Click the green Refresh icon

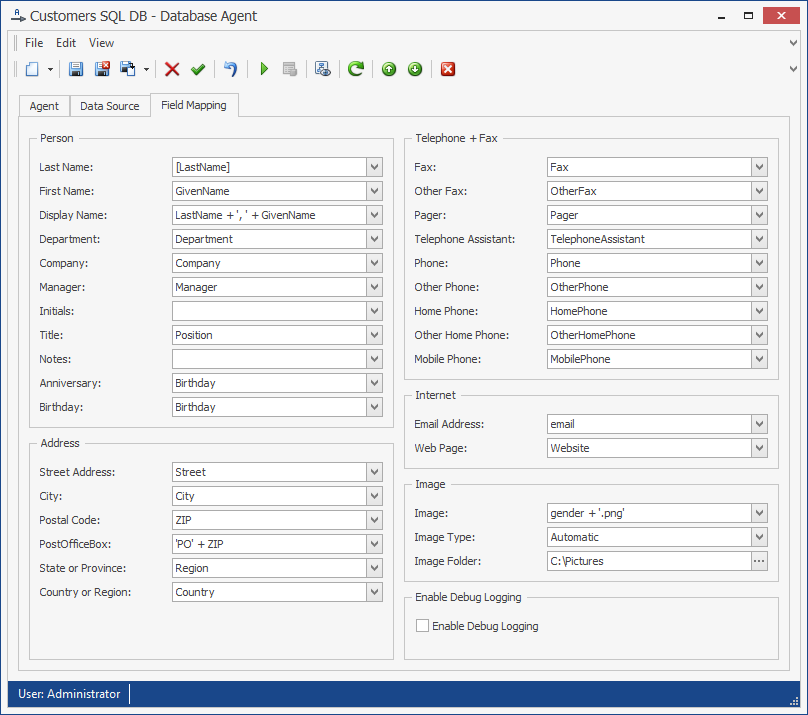356,69
